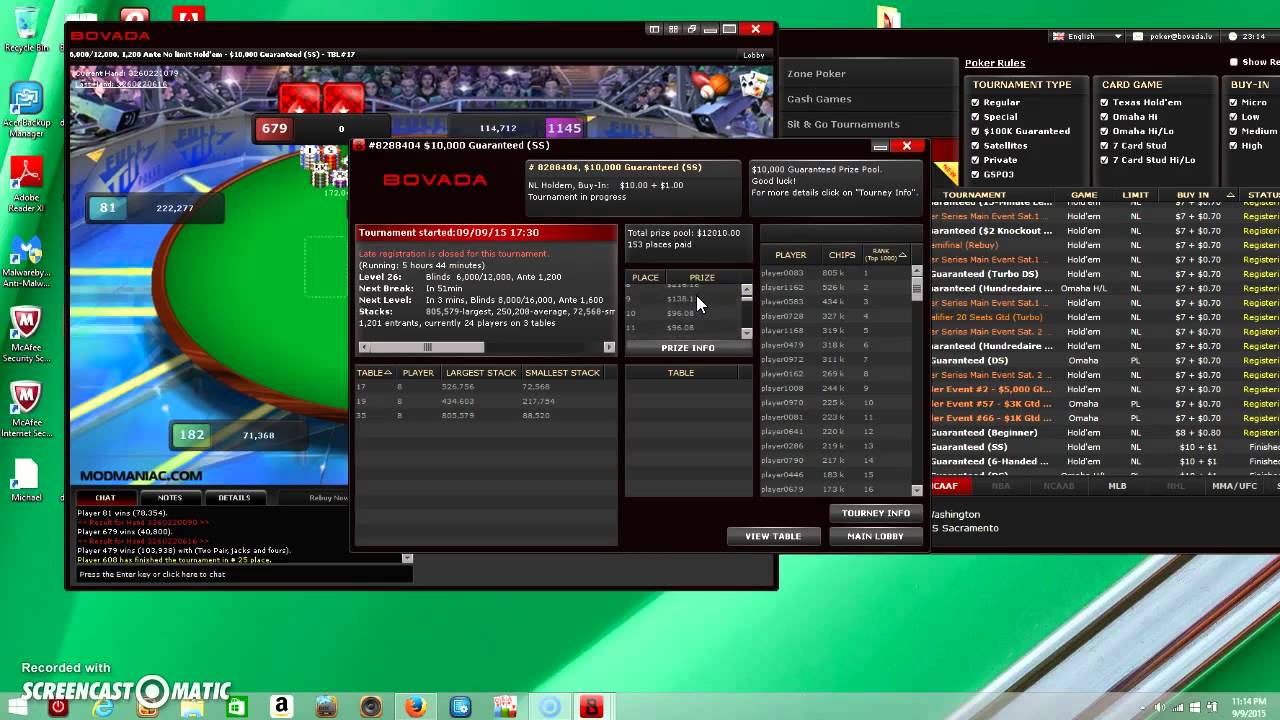Launch Adobe Reader XI desktop shortcut

coord(26,185)
